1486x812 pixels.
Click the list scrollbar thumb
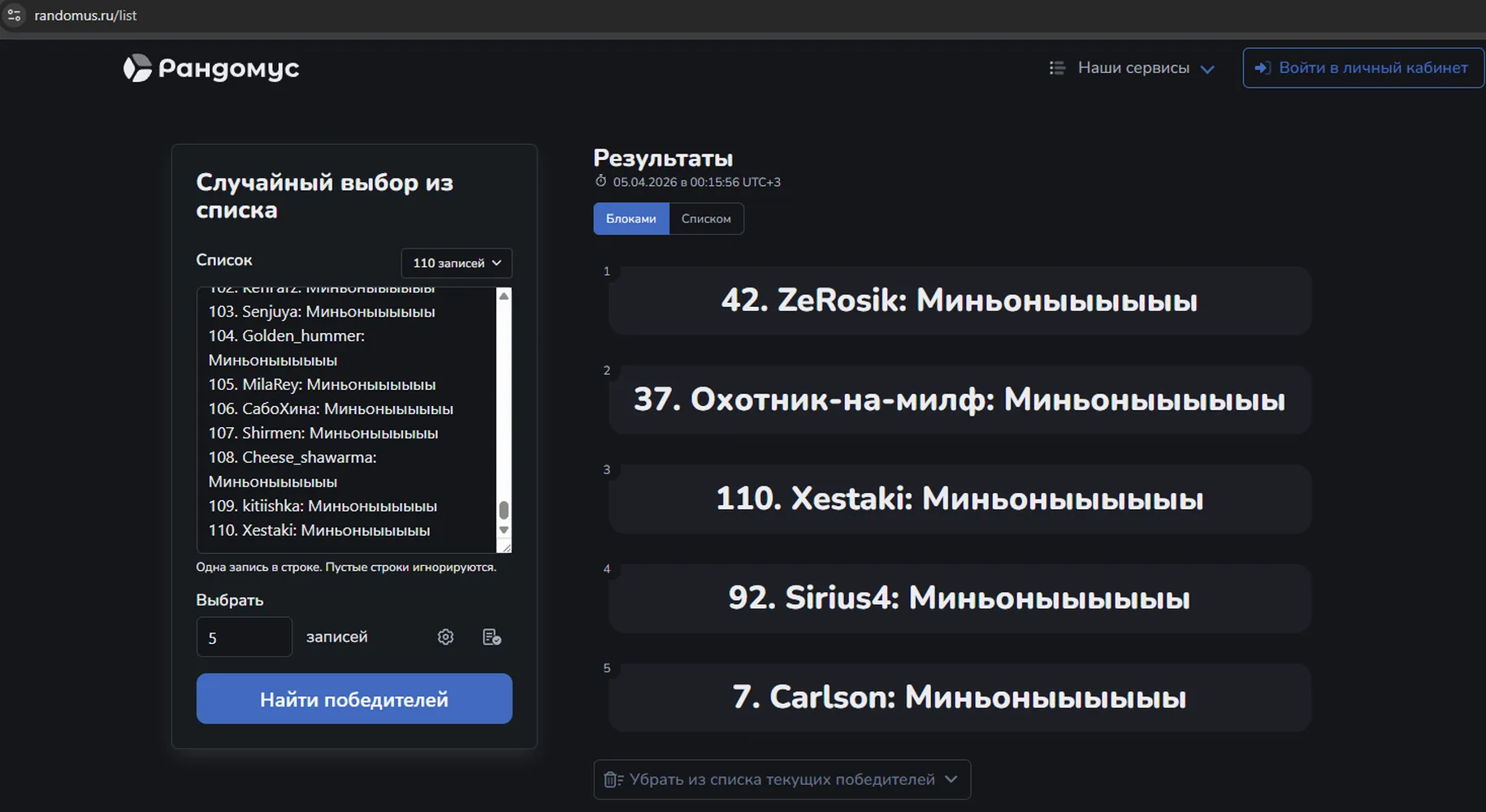click(504, 510)
